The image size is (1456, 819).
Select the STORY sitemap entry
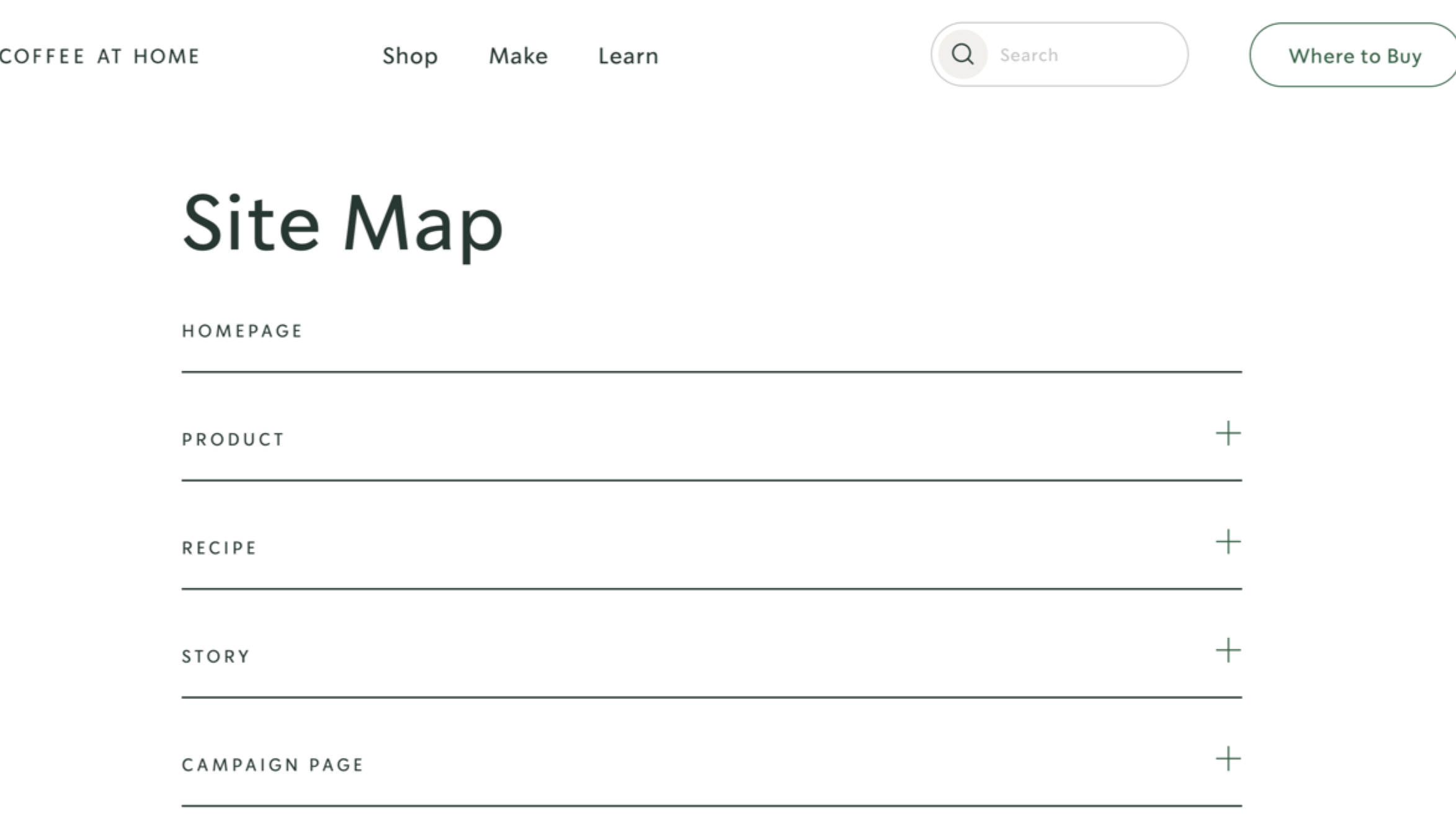[215, 655]
